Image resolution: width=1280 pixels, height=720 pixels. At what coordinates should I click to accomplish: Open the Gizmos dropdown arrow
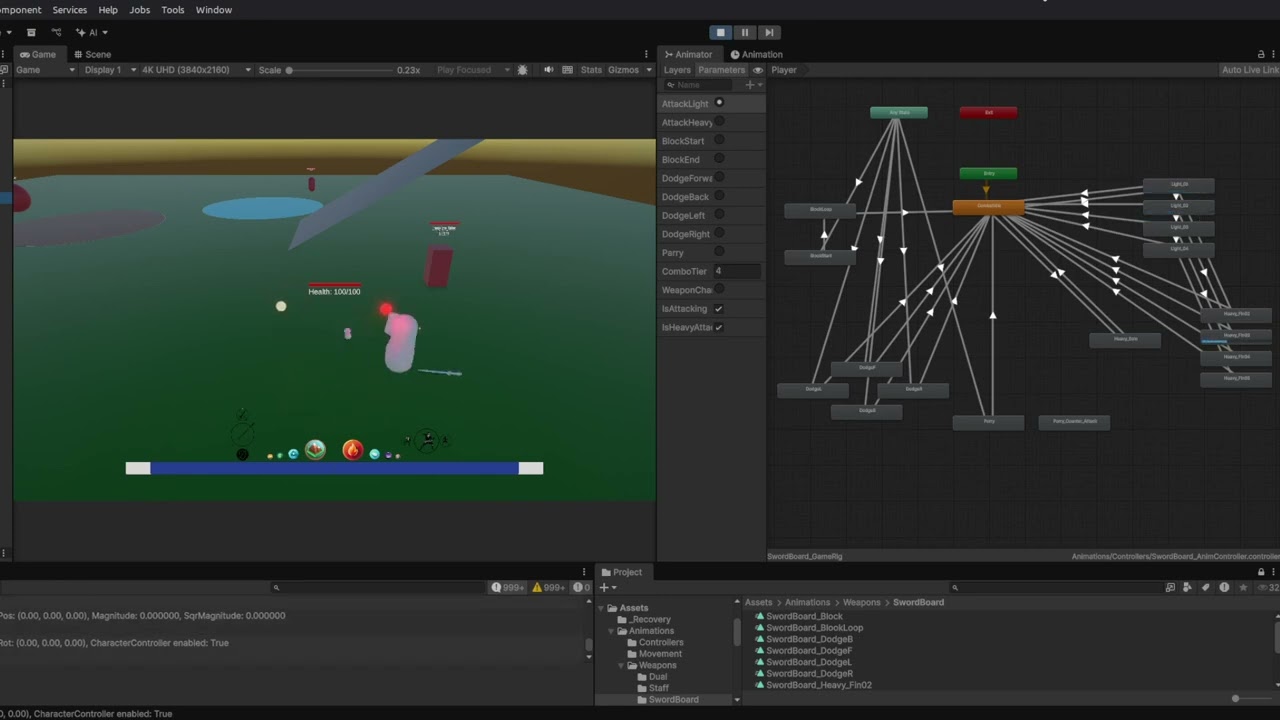649,70
